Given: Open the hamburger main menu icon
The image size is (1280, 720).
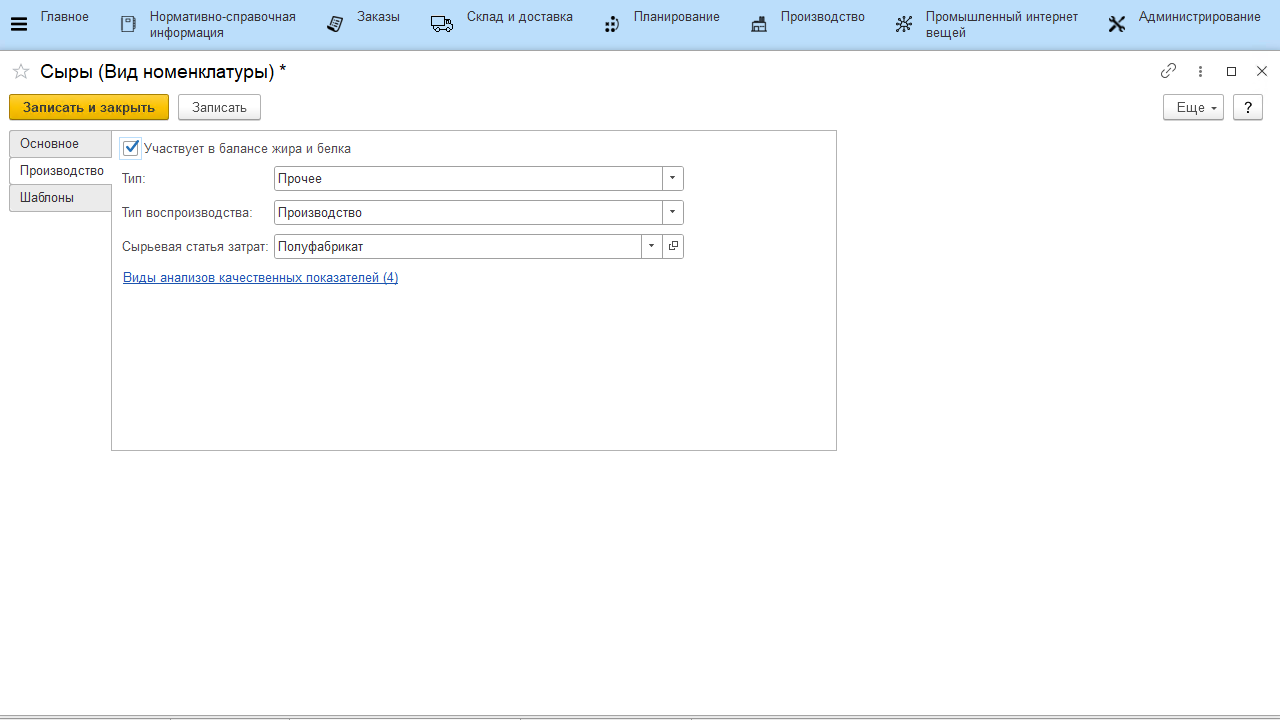Looking at the screenshot, I should tap(18, 24).
